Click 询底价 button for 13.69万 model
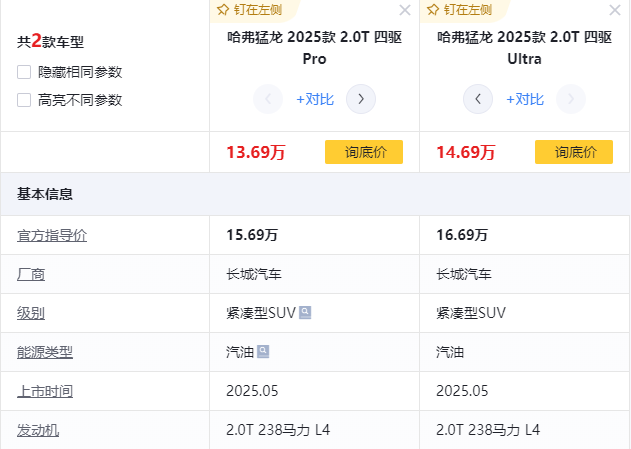The image size is (631, 449). pyautogui.click(x=364, y=152)
